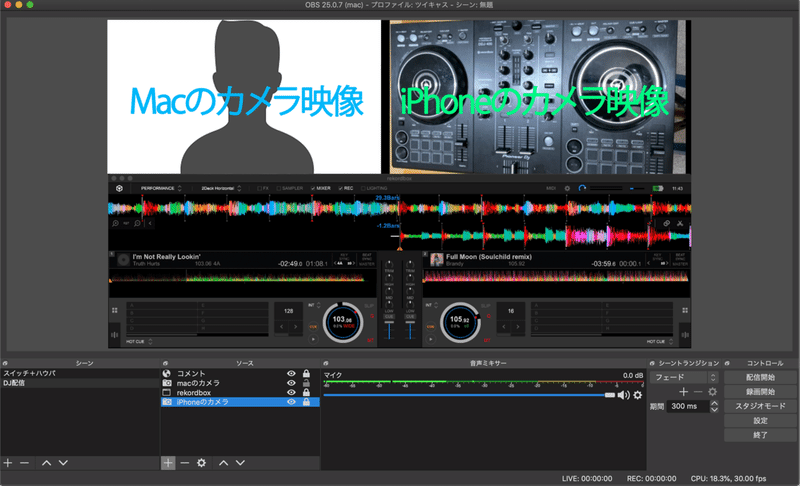Add a scene transition with plus icon
The width and height of the screenshot is (800, 486).
point(684,392)
